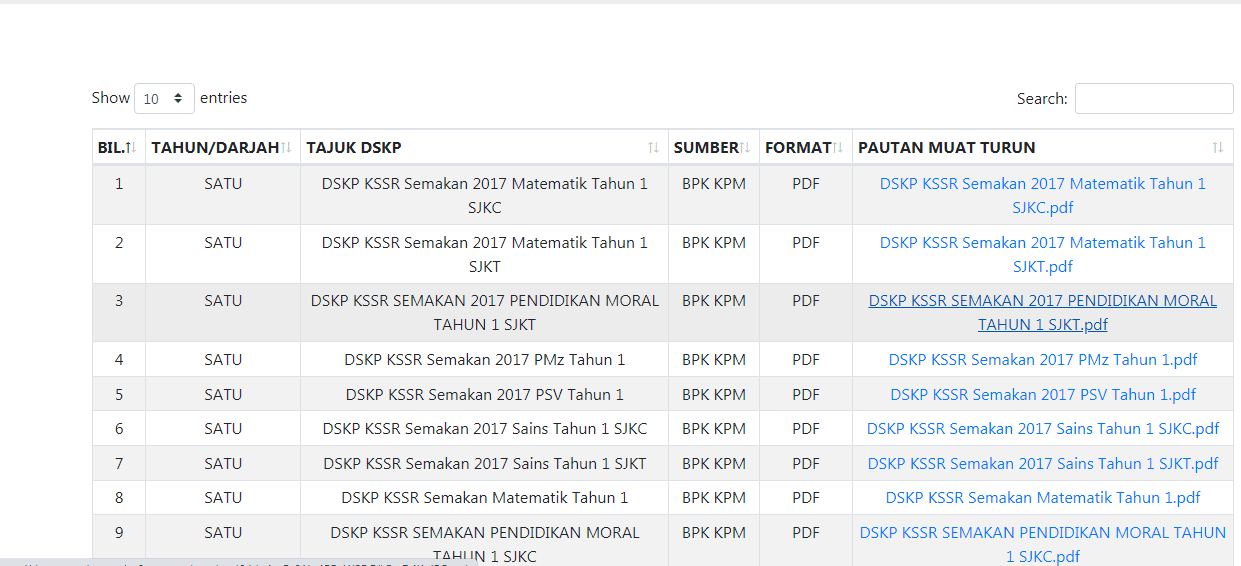Download Matematik Tahun 1 SJKC.pdf link
Image resolution: width=1241 pixels, height=566 pixels.
click(x=1042, y=185)
